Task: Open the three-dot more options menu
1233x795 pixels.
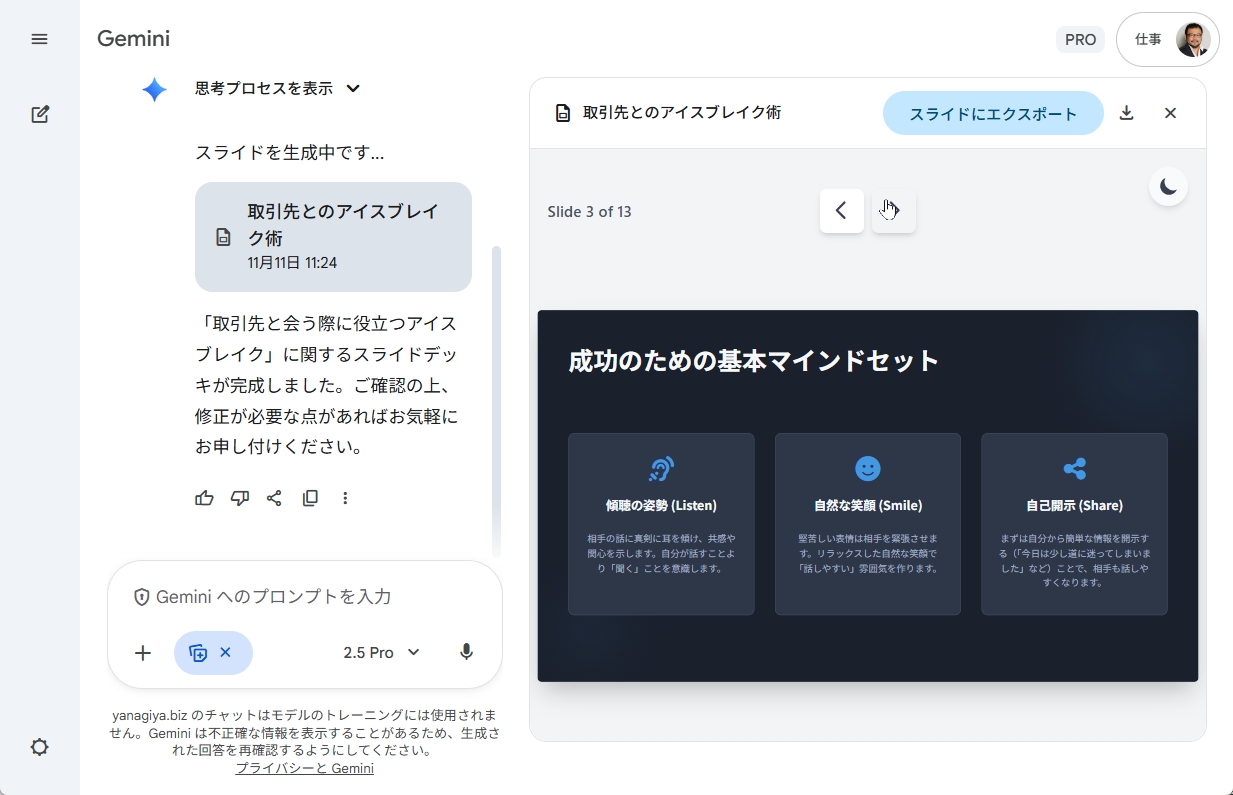Action: pyautogui.click(x=345, y=498)
